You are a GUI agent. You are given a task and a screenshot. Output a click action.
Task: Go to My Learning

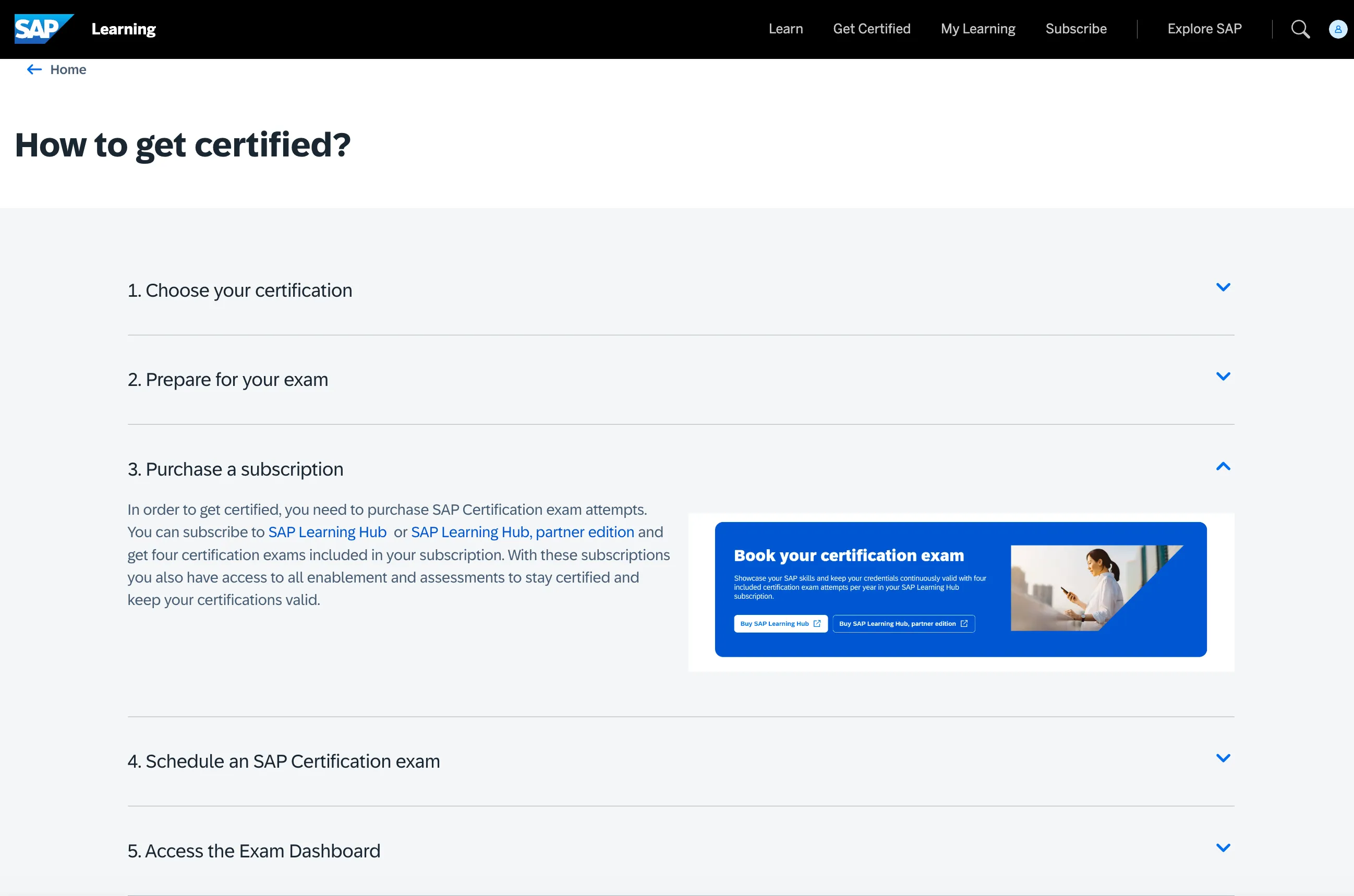[977, 29]
